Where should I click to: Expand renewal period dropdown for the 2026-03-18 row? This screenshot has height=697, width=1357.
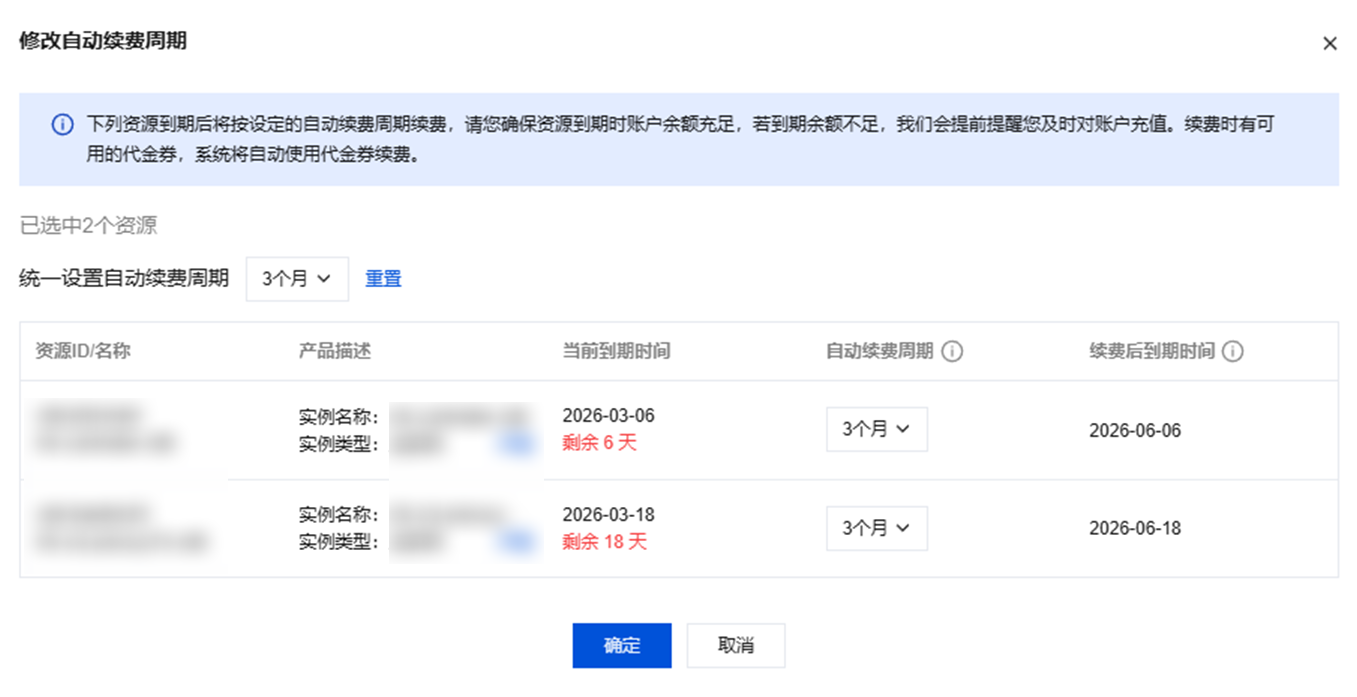coord(876,528)
